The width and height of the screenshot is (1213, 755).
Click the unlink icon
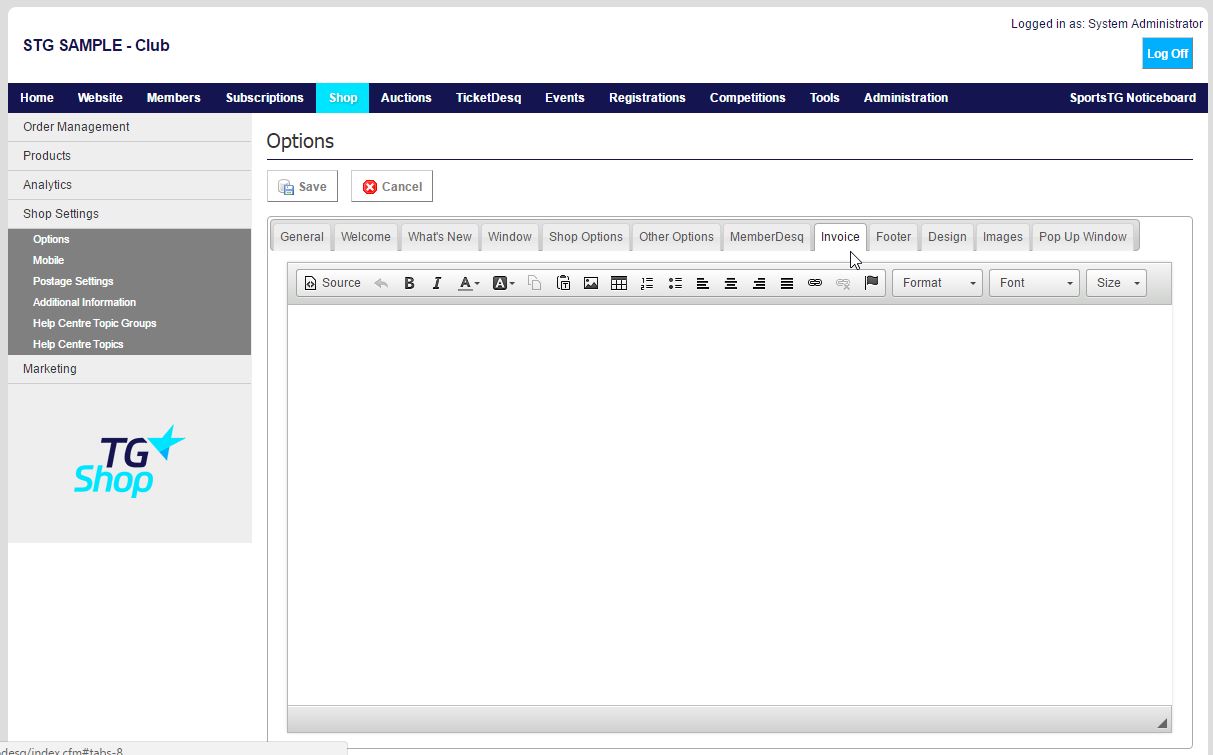[x=843, y=283]
